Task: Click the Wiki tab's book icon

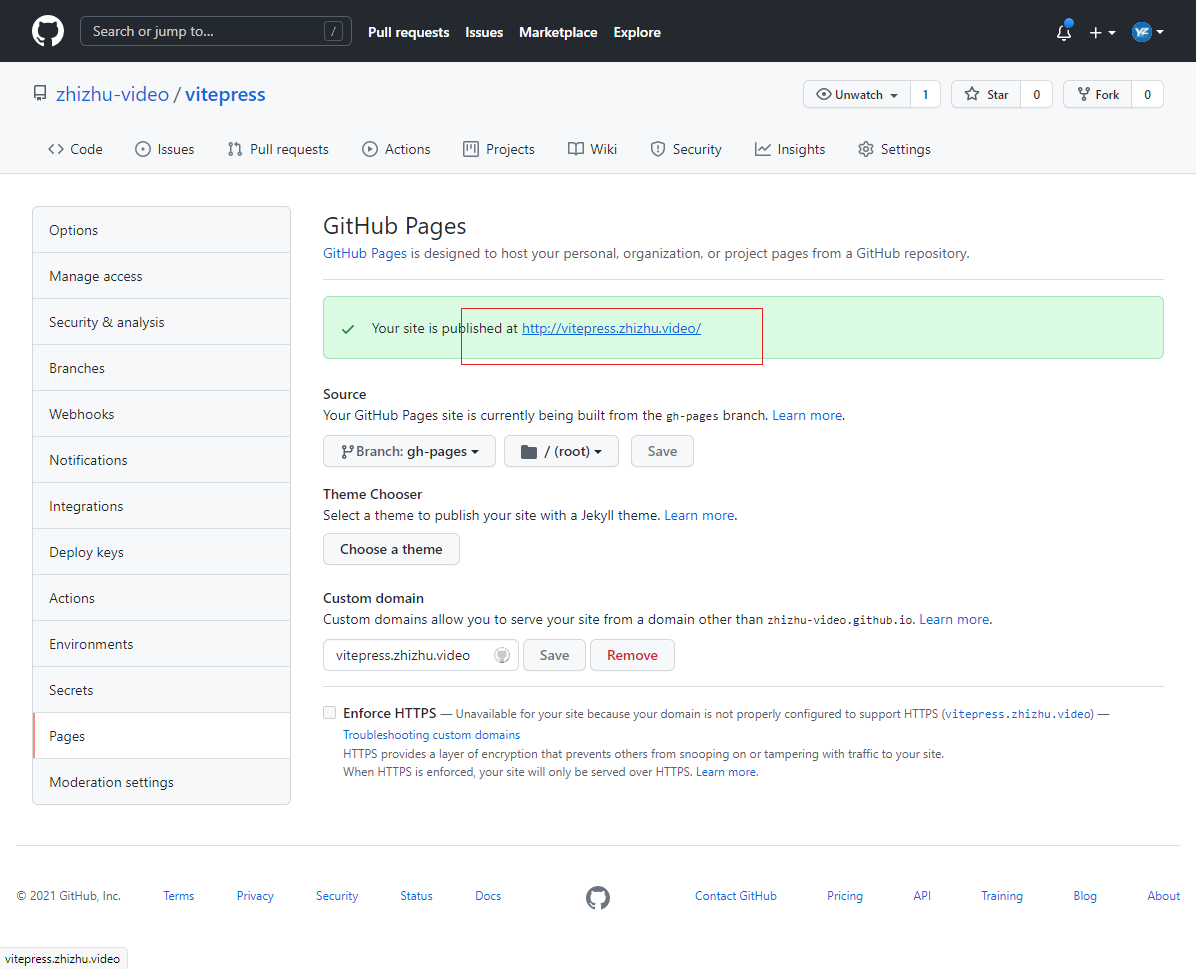Action: pyautogui.click(x=576, y=149)
